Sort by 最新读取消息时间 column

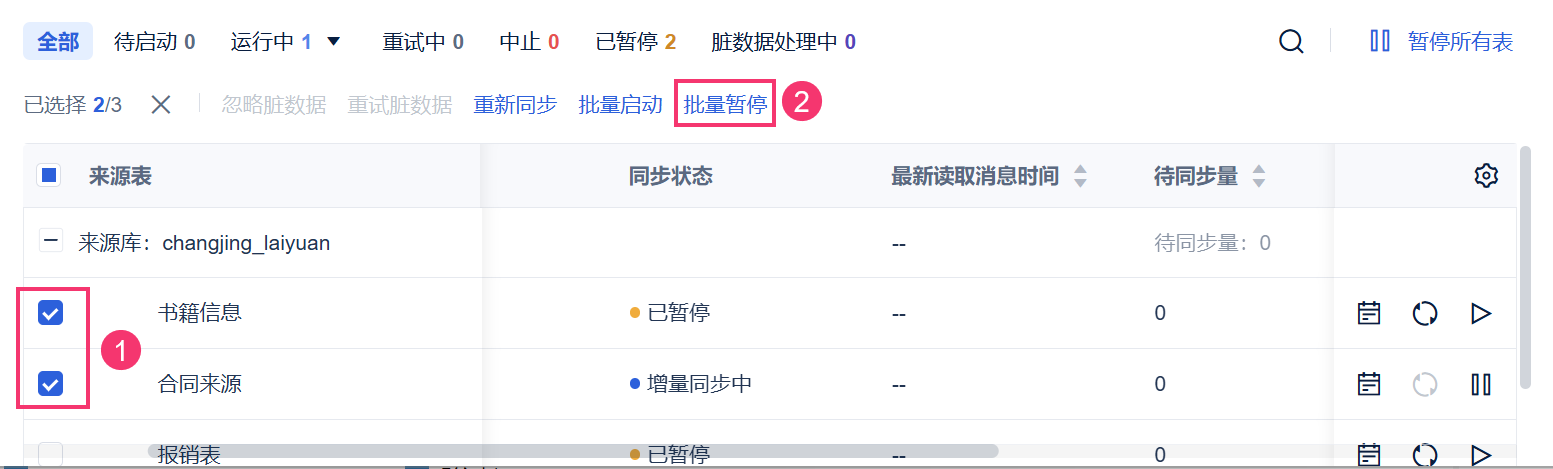1079,176
